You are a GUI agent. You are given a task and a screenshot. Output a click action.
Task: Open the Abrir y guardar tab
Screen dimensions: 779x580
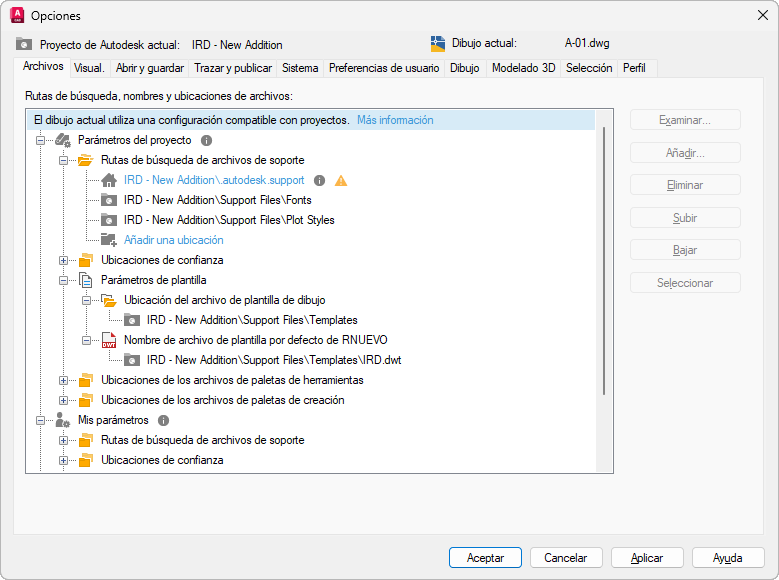150,68
